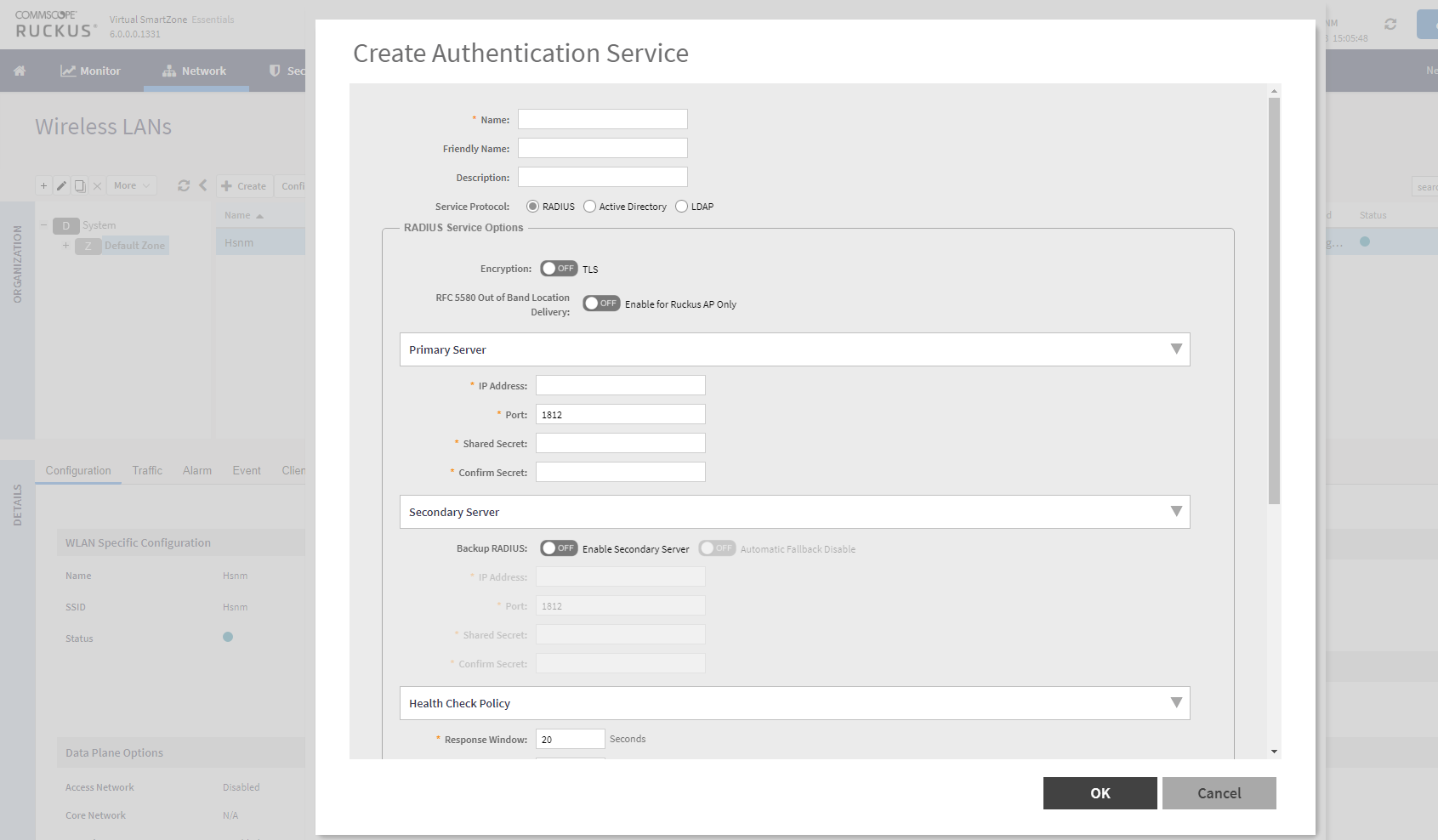The image size is (1438, 840).
Task: Click the refresh icon beside More
Action: click(184, 185)
